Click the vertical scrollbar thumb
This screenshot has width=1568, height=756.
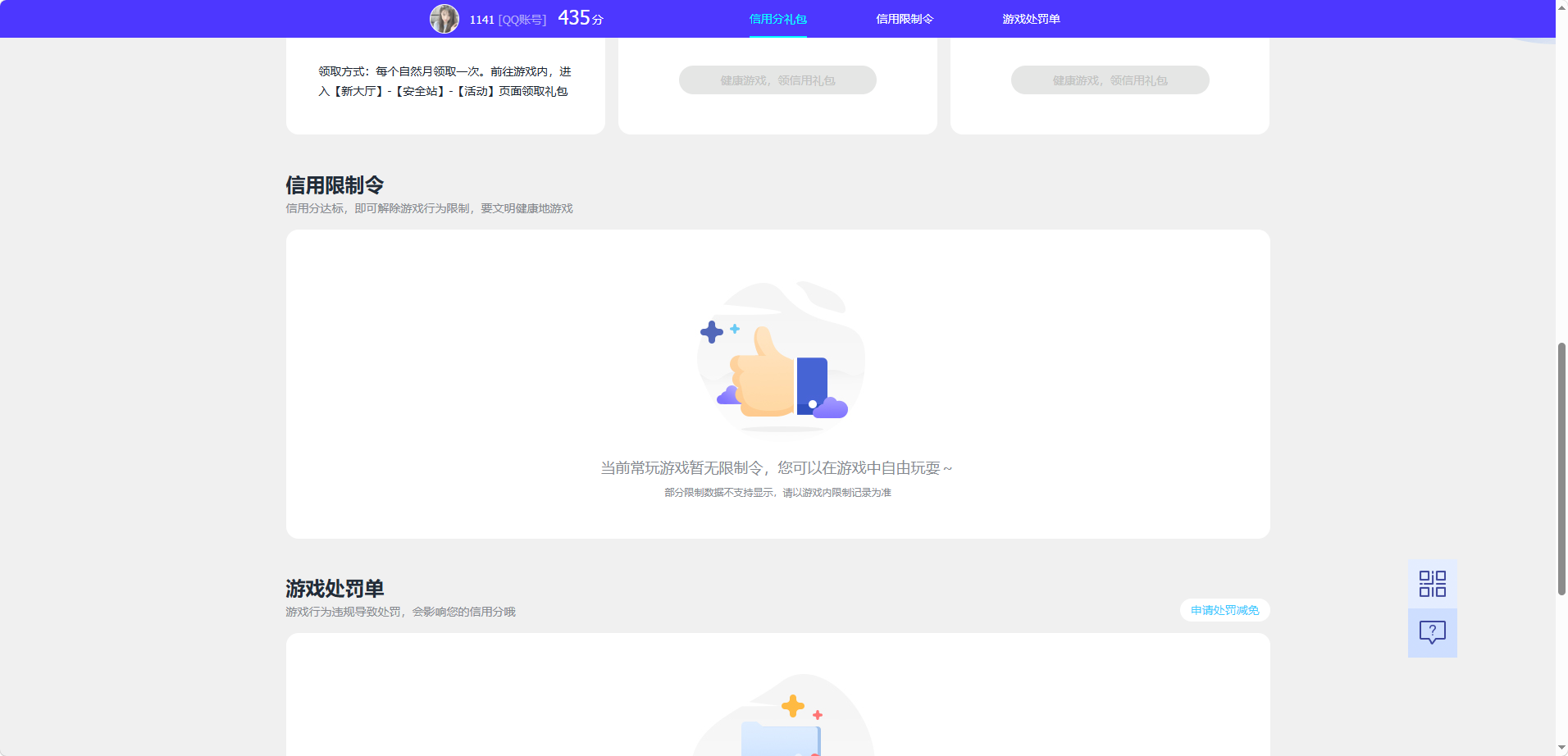pos(1561,469)
